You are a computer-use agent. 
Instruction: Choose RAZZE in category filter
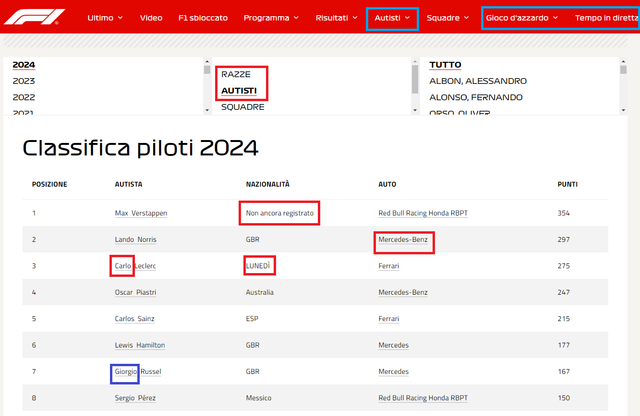point(236,74)
